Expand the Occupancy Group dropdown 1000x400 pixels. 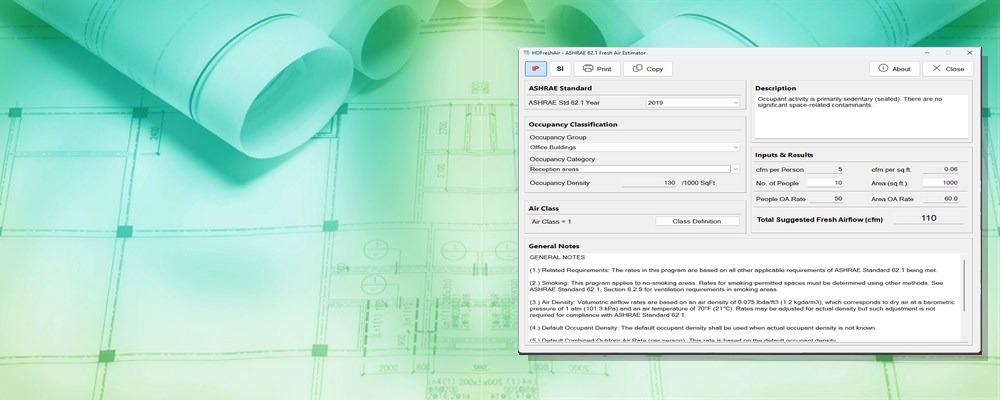point(634,147)
